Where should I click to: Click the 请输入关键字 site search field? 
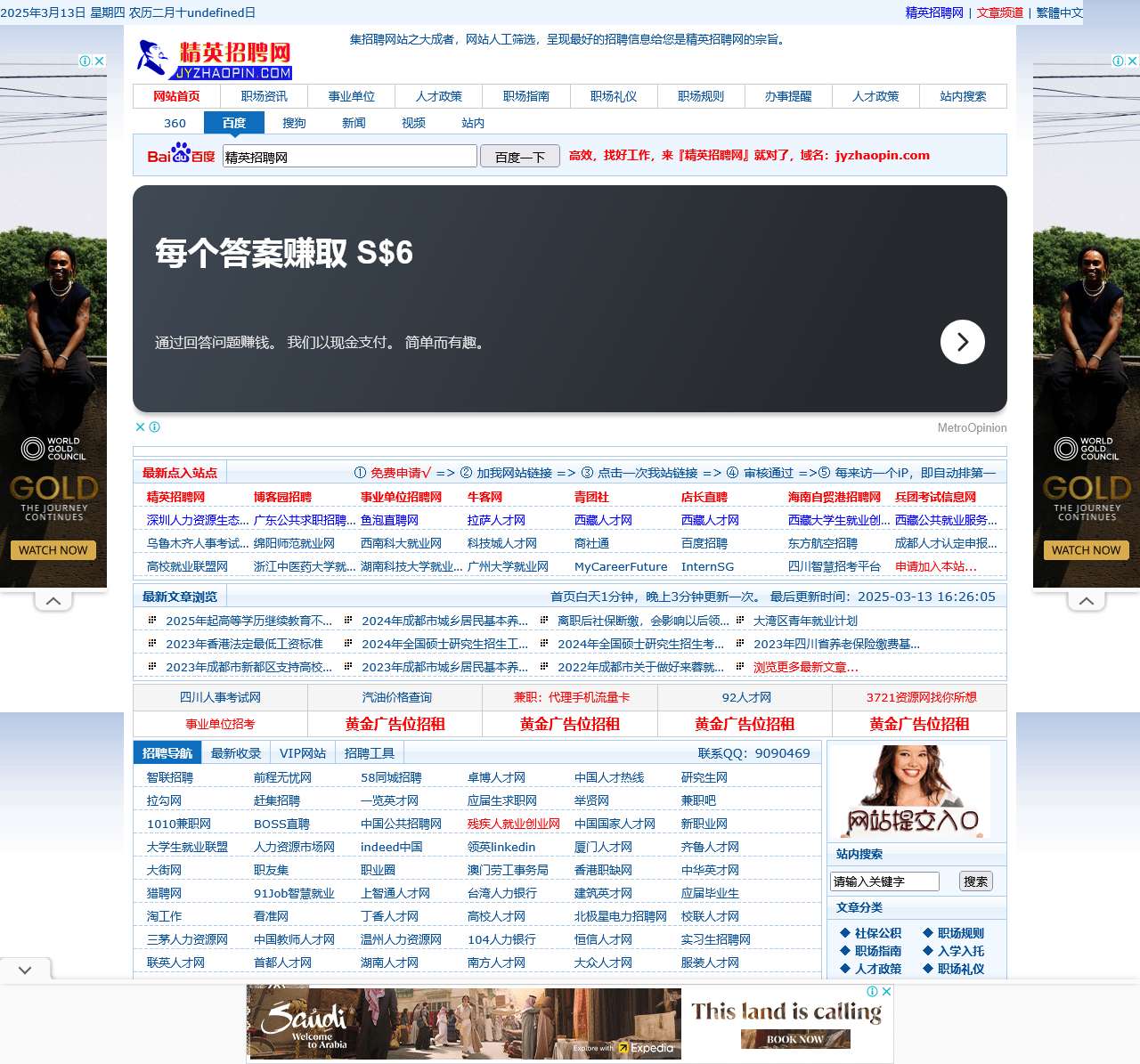coord(884,881)
